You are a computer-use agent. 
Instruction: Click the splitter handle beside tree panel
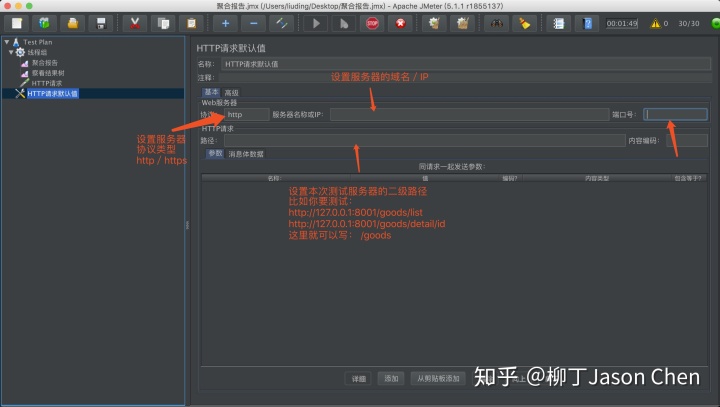(187, 225)
